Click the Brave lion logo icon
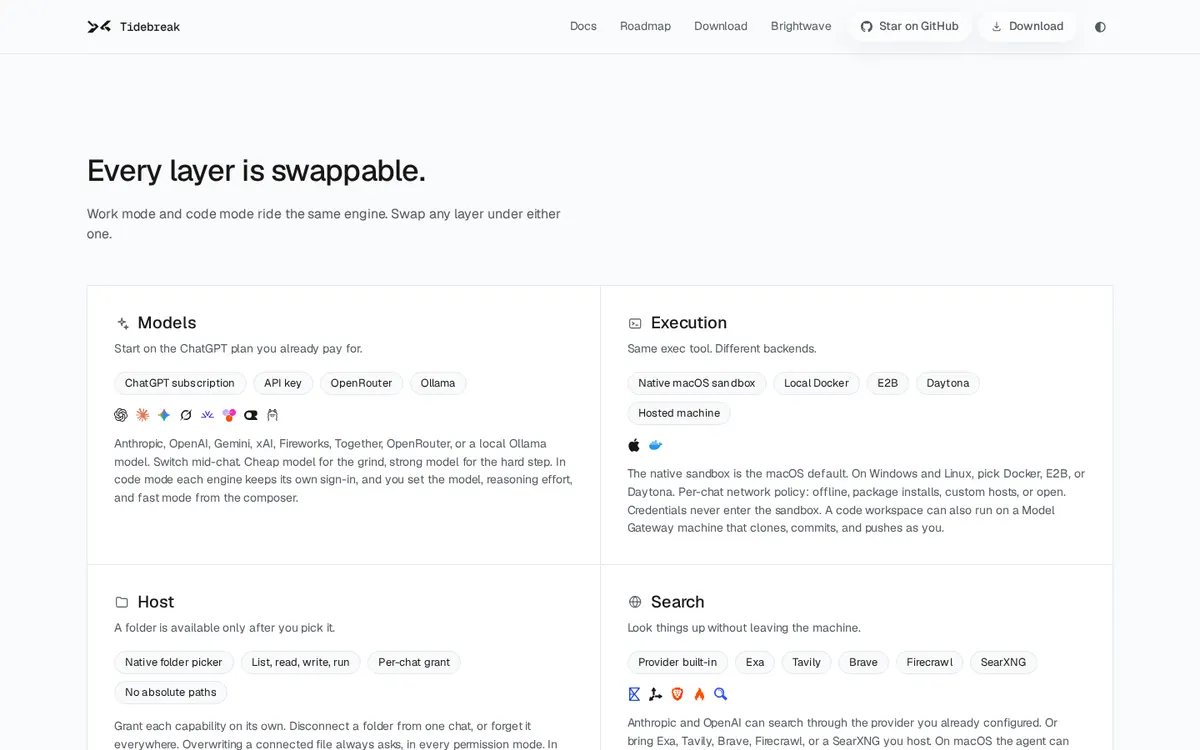This screenshot has height=750, width=1200. point(677,694)
